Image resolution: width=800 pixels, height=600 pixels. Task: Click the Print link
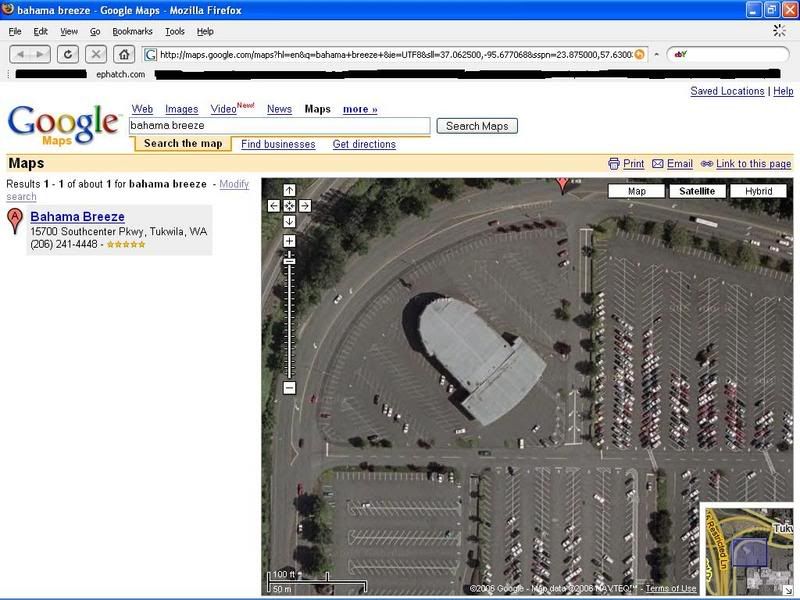634,164
